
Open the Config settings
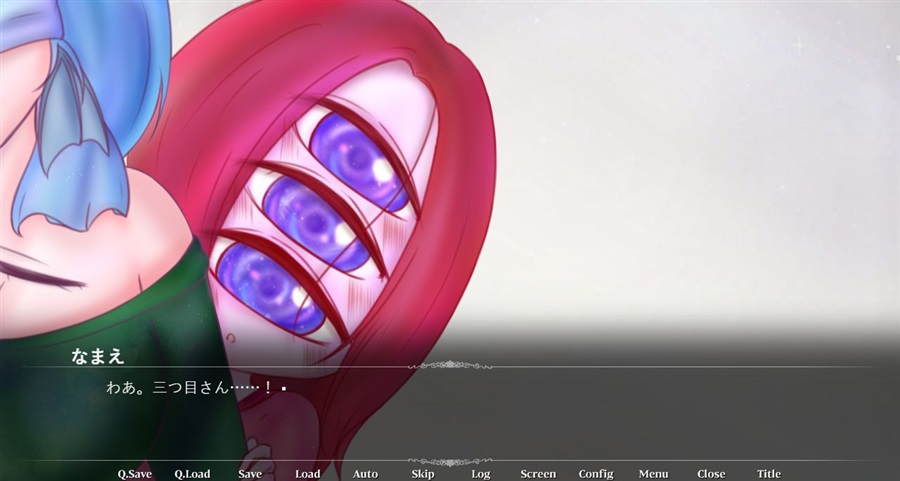coord(596,474)
